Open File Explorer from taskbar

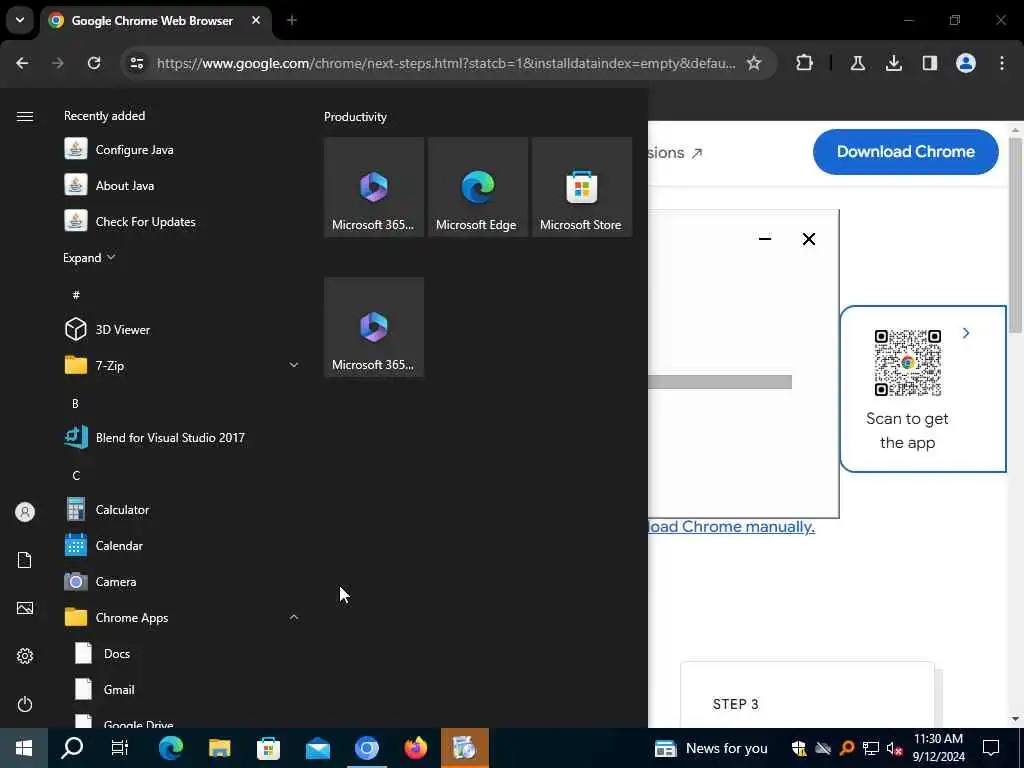click(x=219, y=748)
